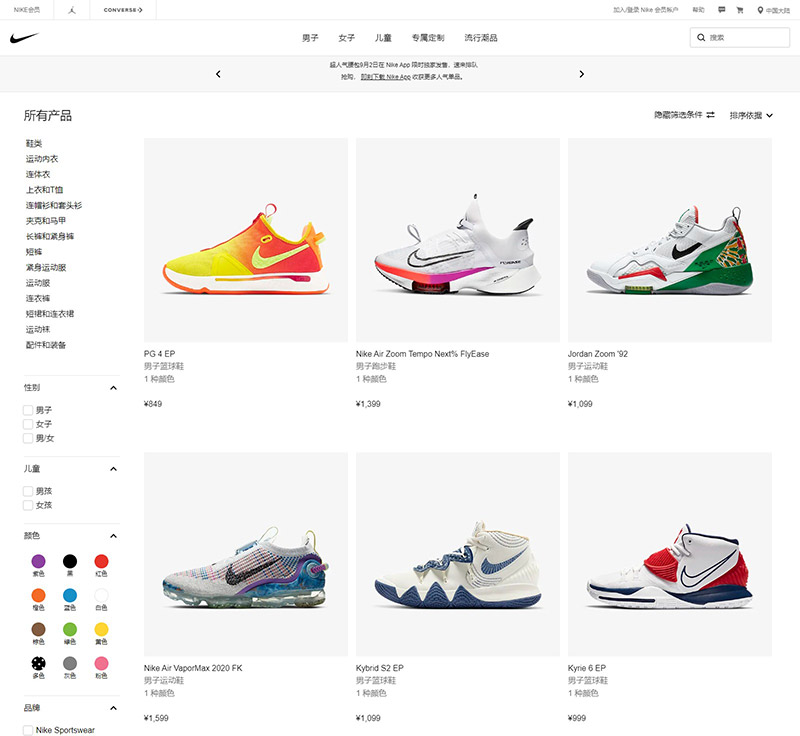Pick the purple color swatch
Image resolution: width=800 pixels, height=736 pixels.
click(38, 561)
